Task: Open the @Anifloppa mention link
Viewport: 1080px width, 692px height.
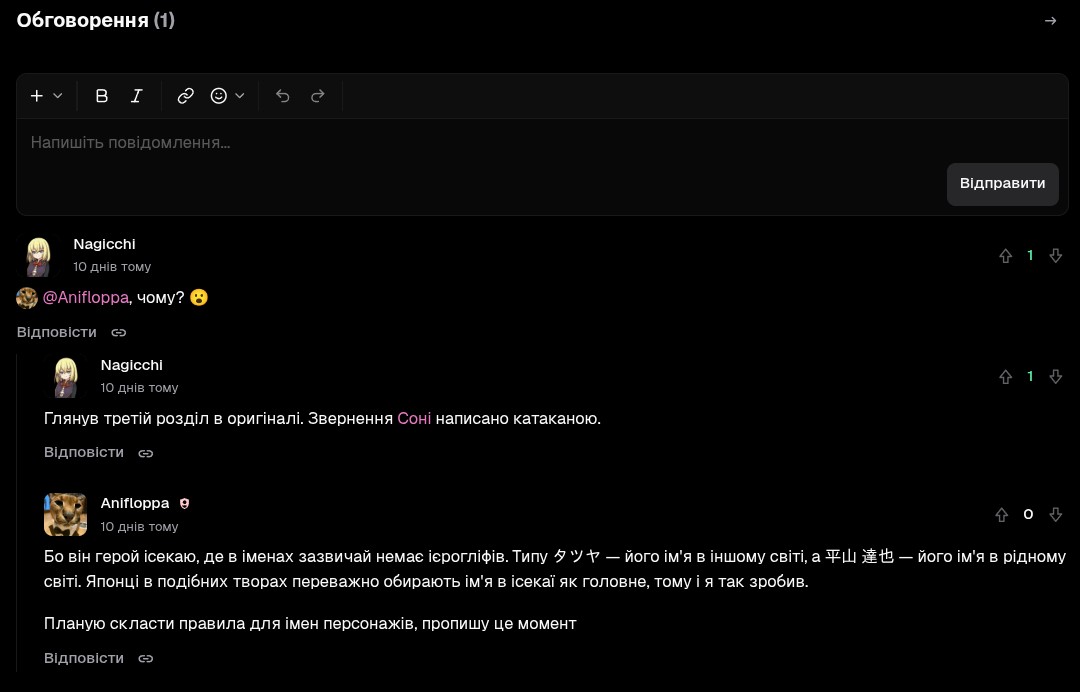Action: pyautogui.click(x=85, y=297)
